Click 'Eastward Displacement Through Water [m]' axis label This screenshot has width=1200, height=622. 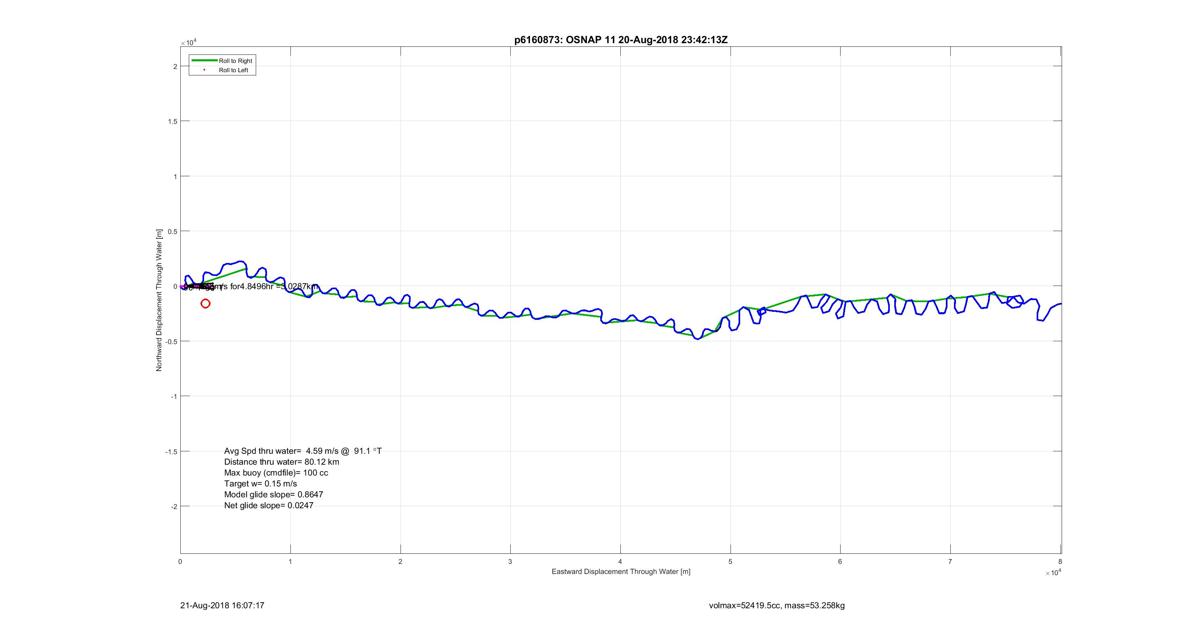pyautogui.click(x=621, y=572)
